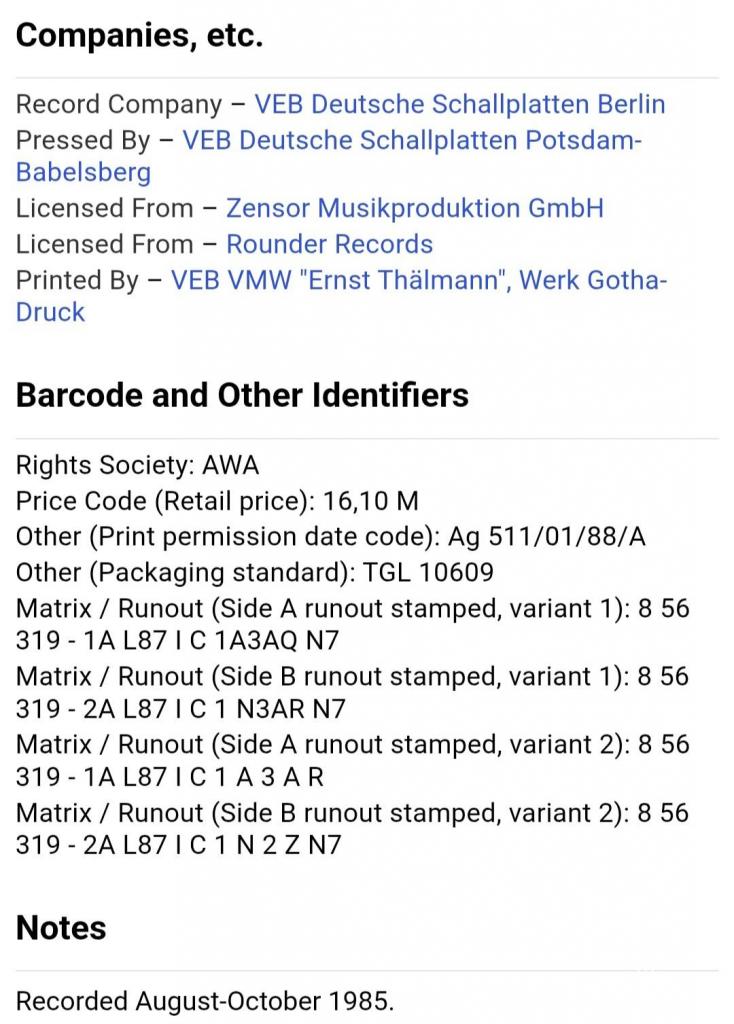Click the "Notes" section heading

click(61, 928)
